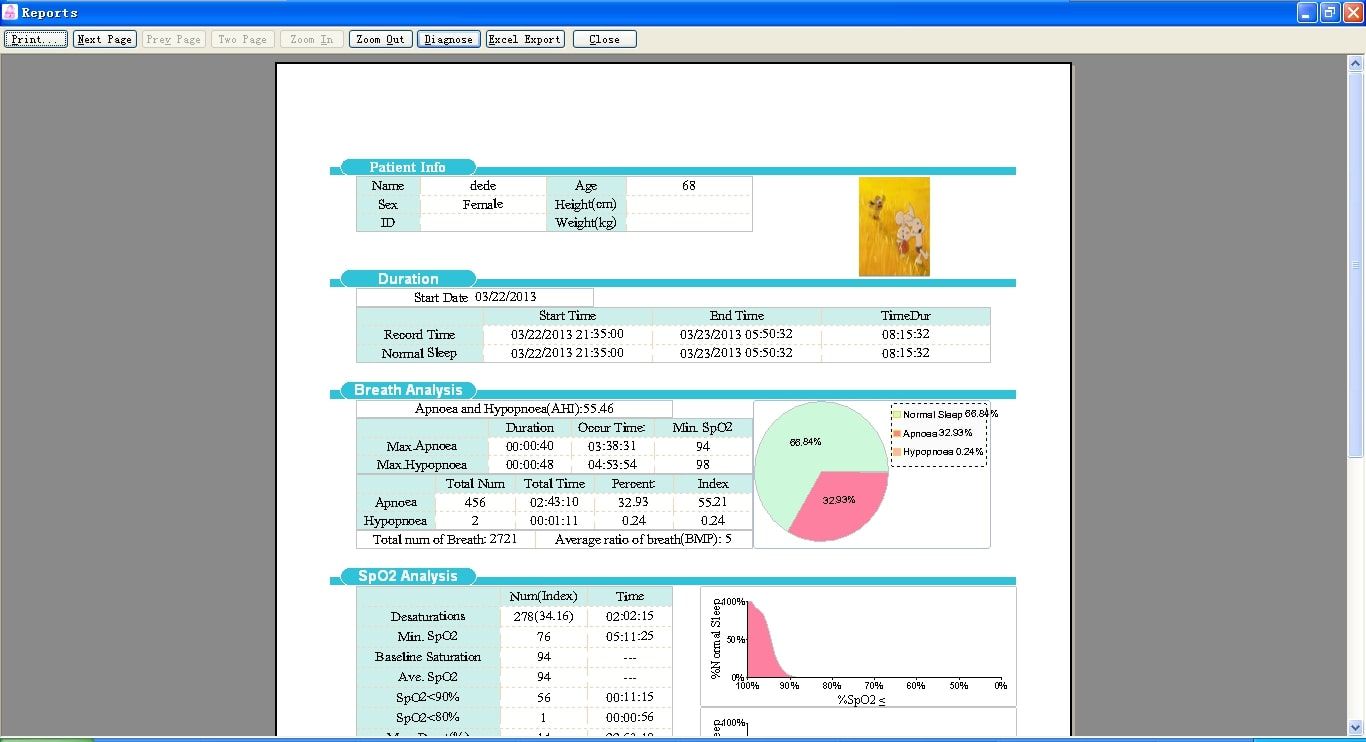Click the Print button
1366x742 pixels.
click(x=36, y=39)
